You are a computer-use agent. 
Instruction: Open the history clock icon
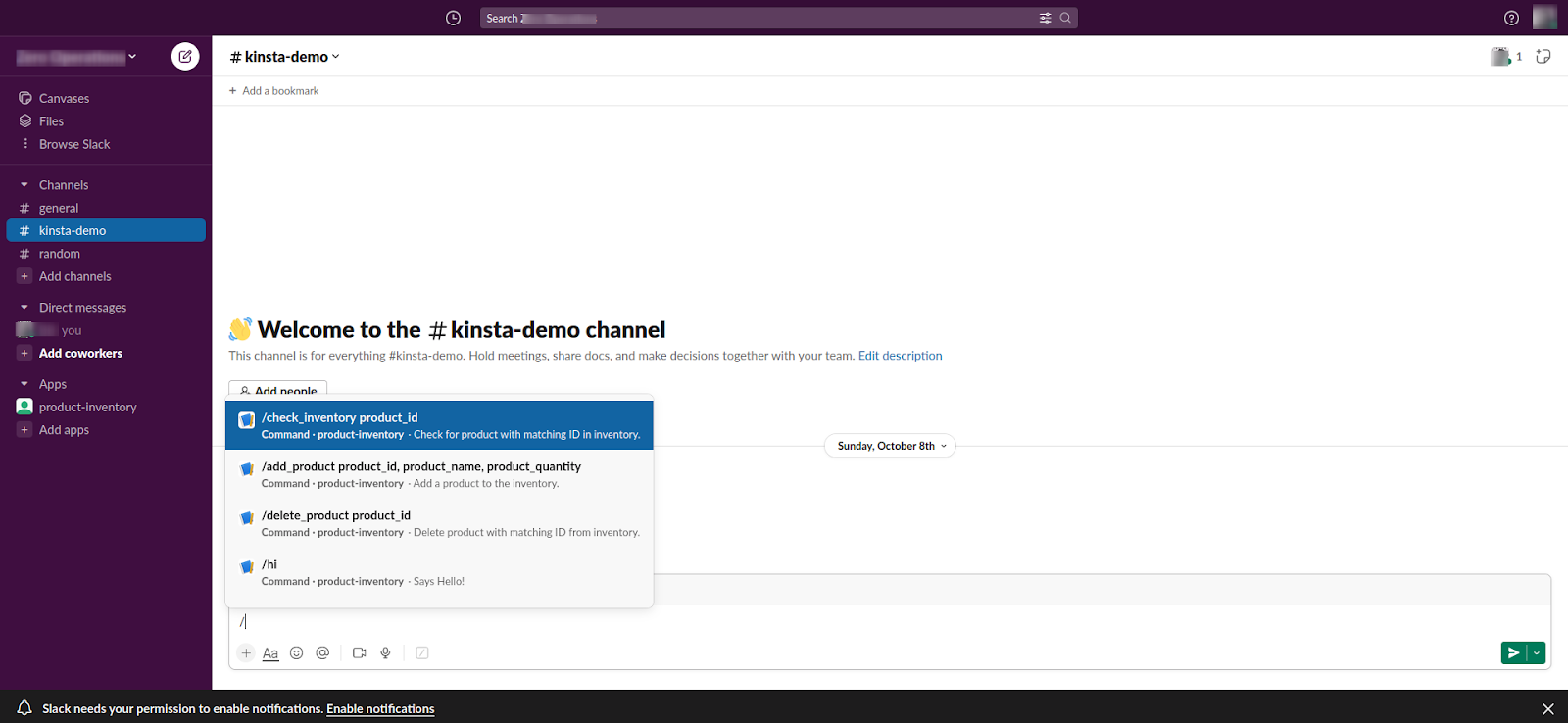453,18
